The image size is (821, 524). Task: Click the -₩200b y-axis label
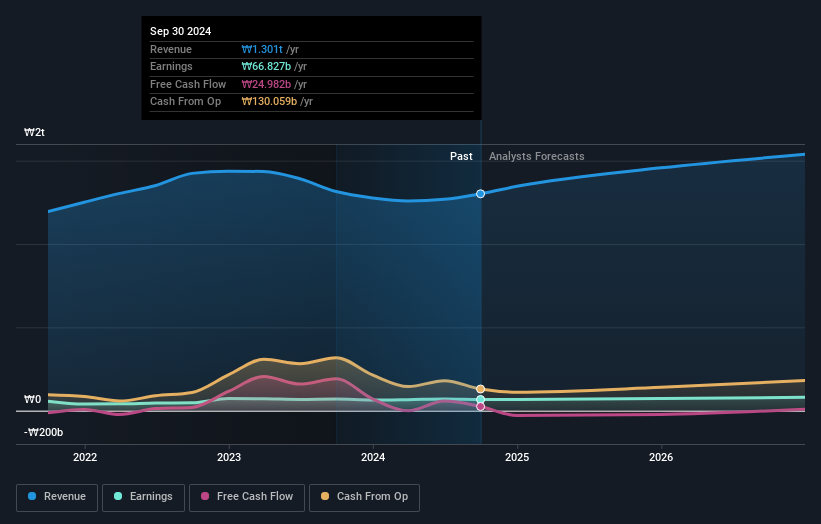click(43, 432)
